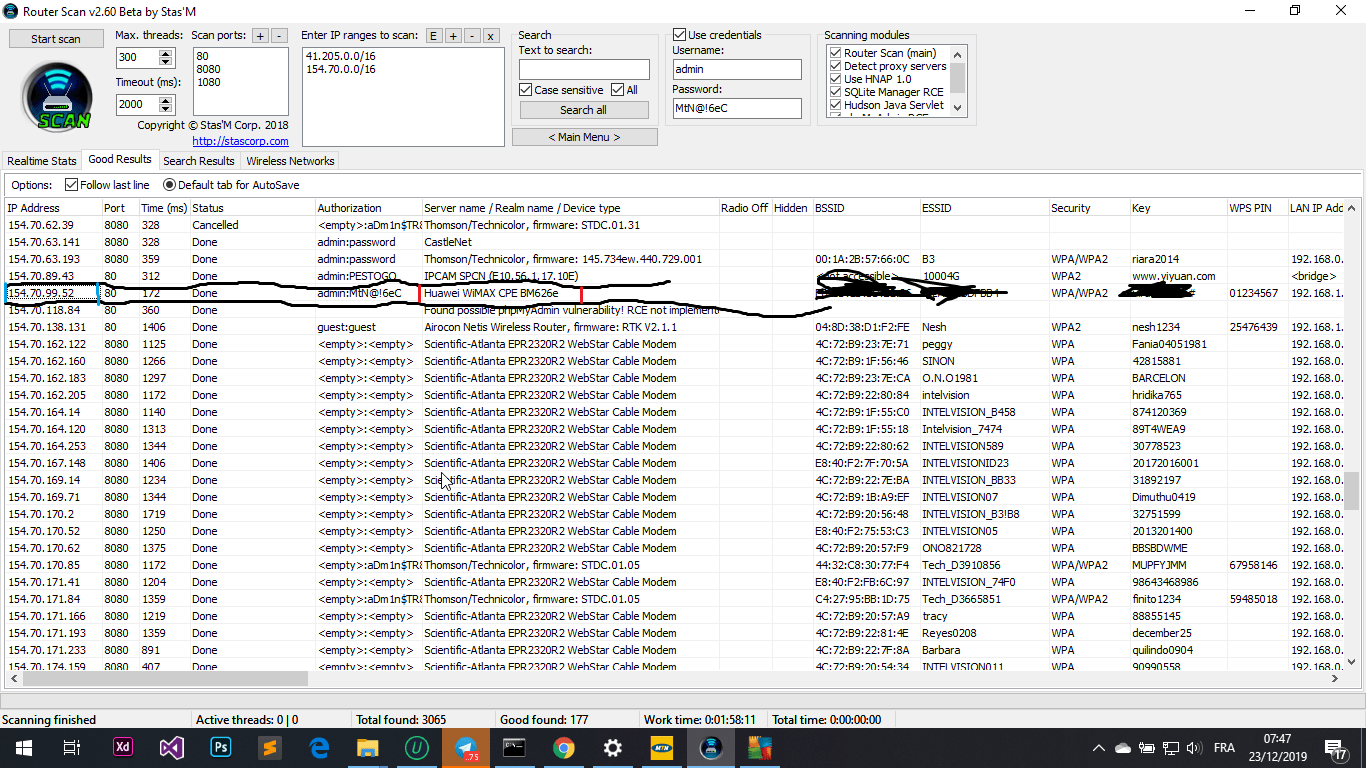Click the results table vertical scrollbar
Viewport: 1366px width, 768px height.
[x=1352, y=491]
